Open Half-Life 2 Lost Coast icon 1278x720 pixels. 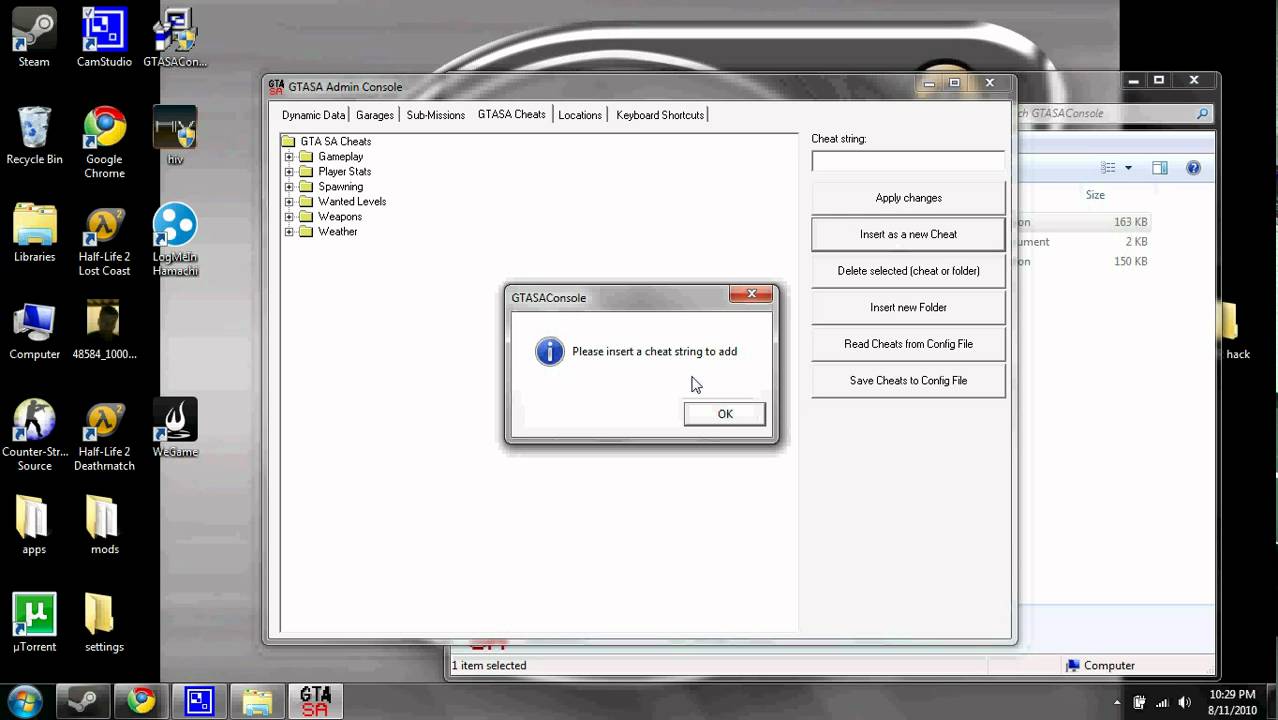click(x=104, y=240)
